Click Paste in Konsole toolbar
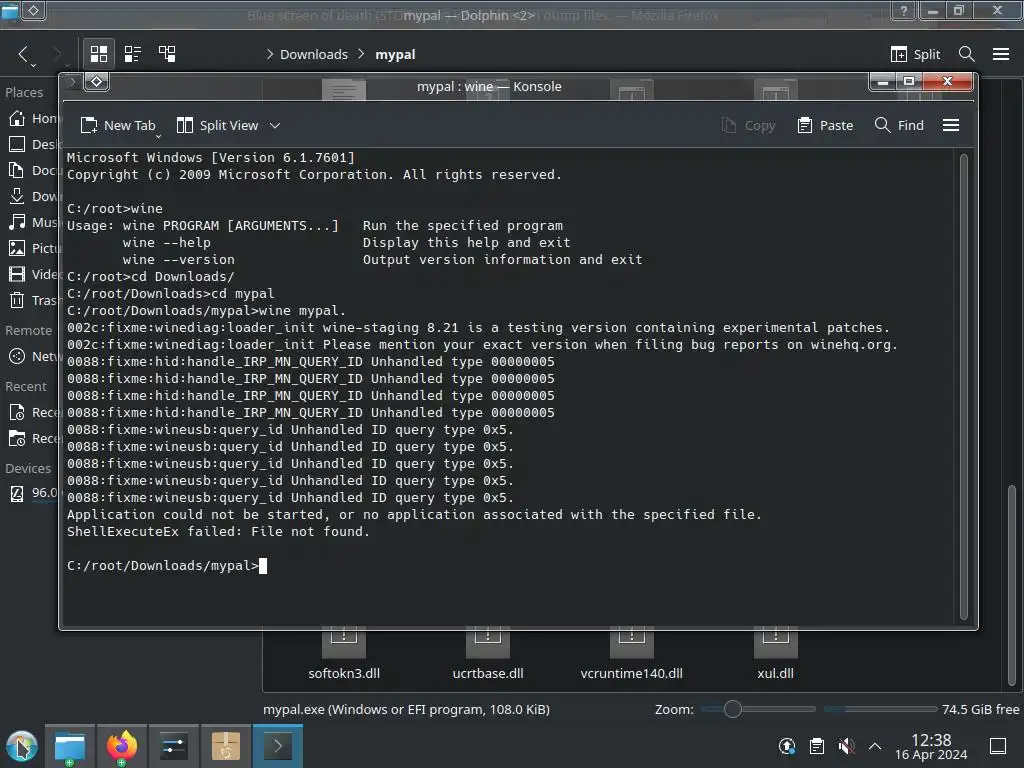 point(825,125)
